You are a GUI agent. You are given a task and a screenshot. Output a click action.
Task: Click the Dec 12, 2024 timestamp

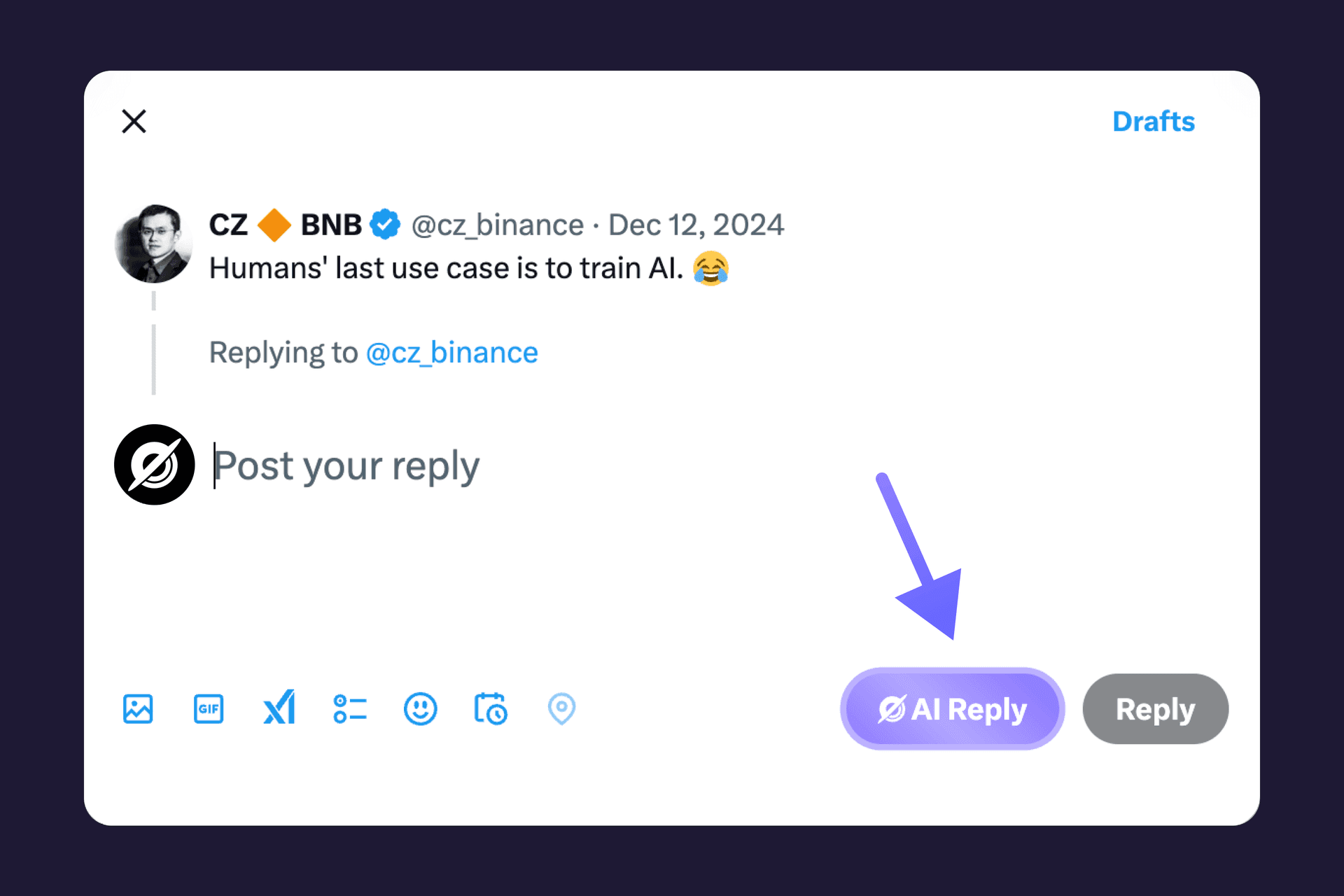point(696,225)
